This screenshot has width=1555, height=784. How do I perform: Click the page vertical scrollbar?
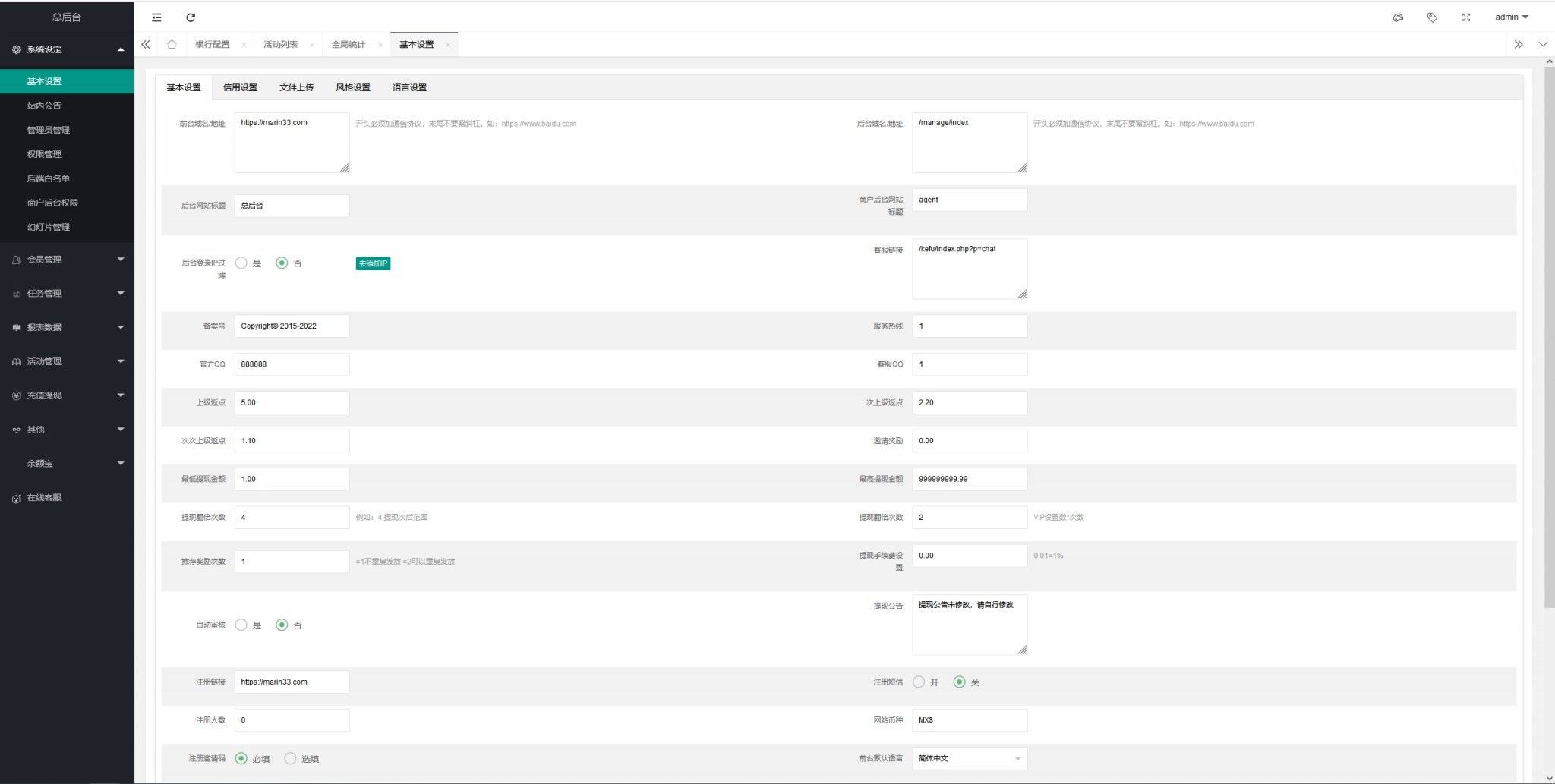tap(1549, 338)
